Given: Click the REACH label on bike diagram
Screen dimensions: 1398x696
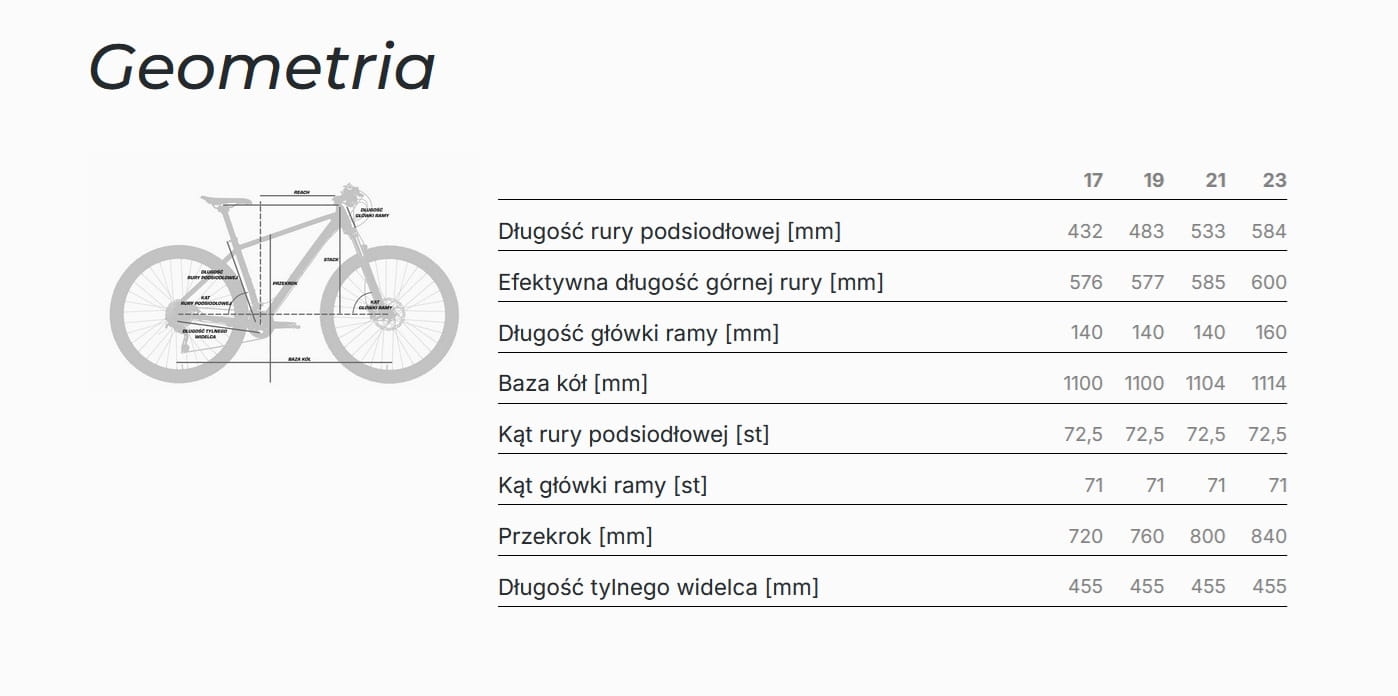Looking at the screenshot, I should 301,191.
